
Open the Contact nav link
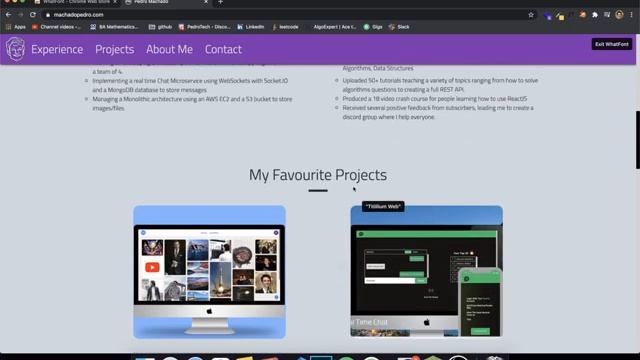pos(223,49)
